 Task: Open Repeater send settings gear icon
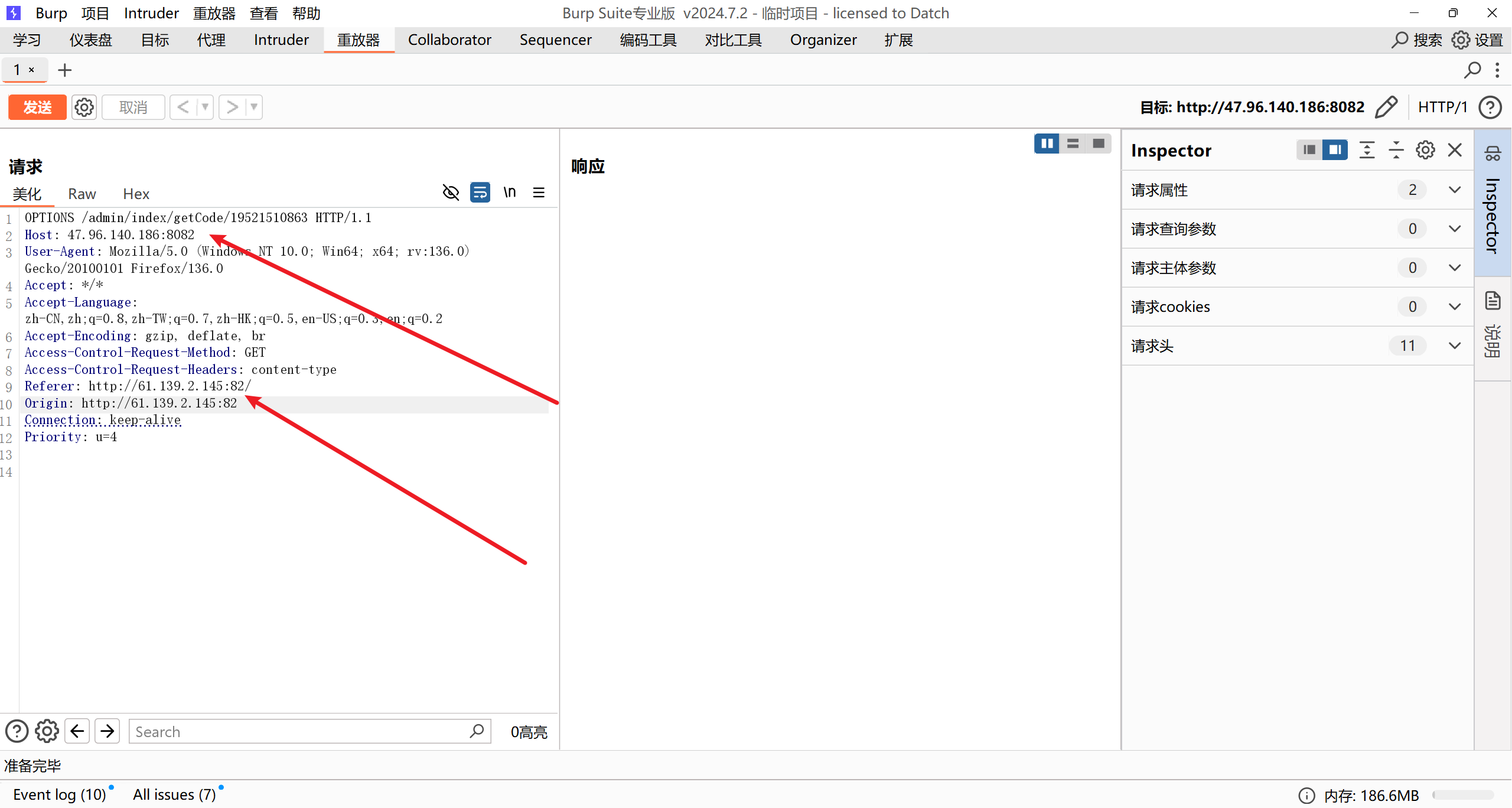tap(84, 107)
